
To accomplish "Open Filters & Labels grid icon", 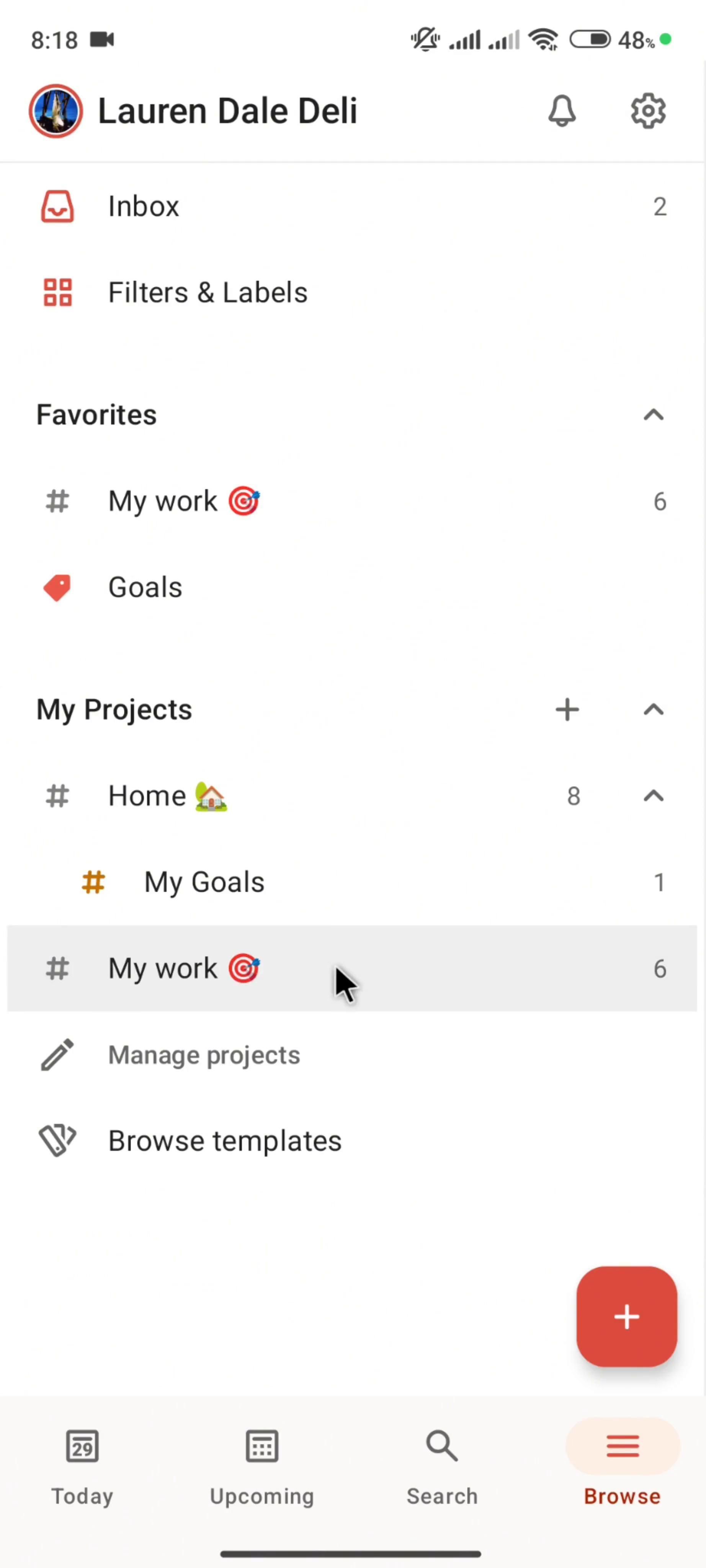I will click(x=58, y=293).
